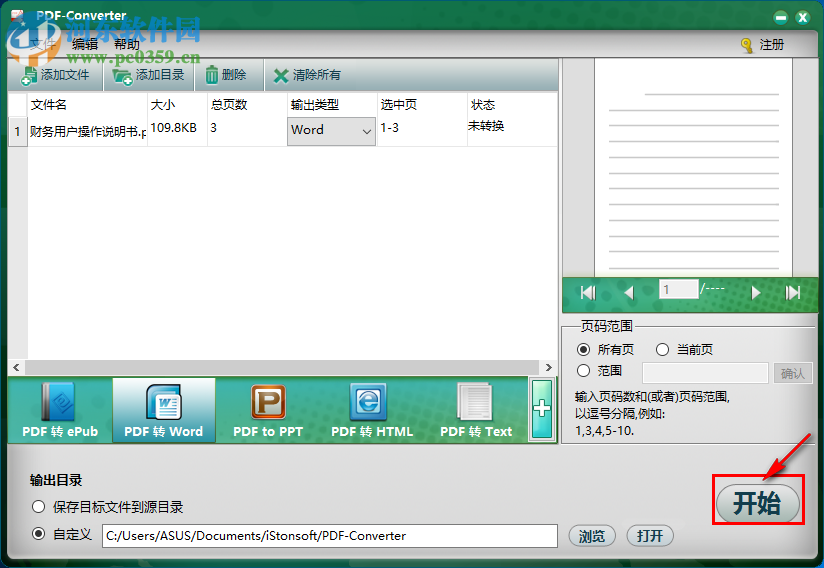Go to next page in preview
Image resolution: width=824 pixels, height=568 pixels.
coord(756,292)
